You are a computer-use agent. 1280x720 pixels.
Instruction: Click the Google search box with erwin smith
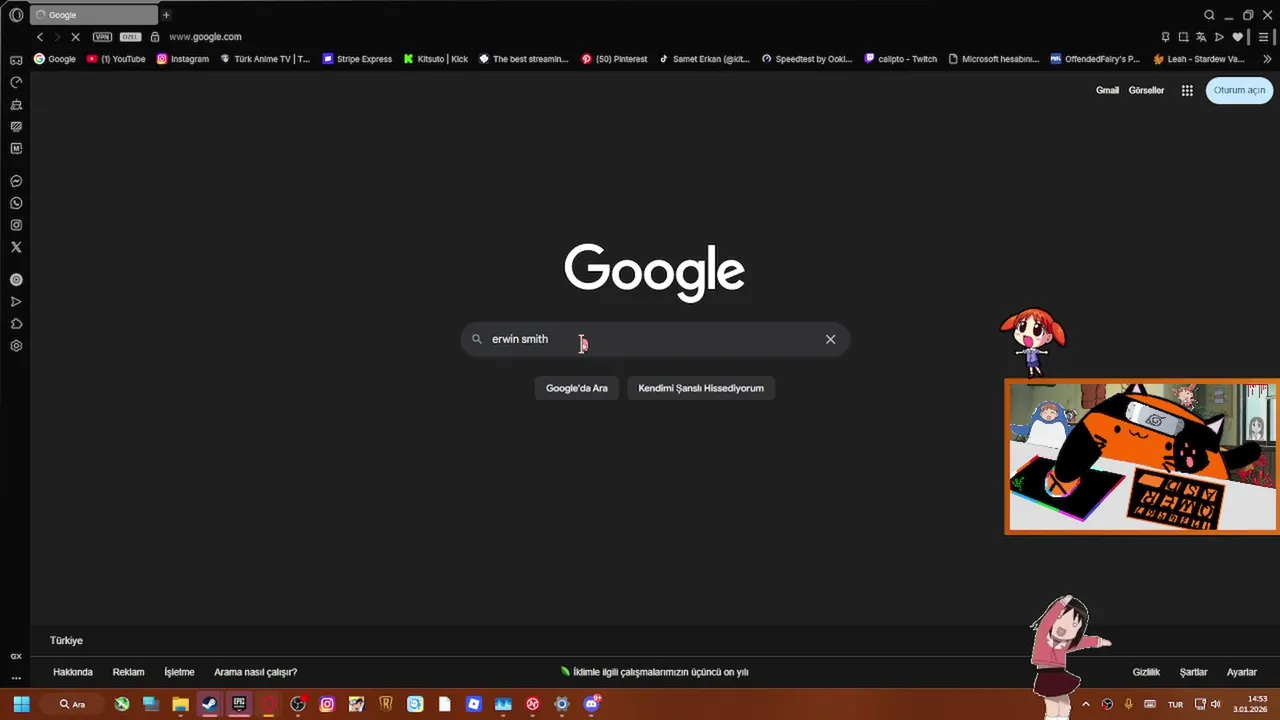655,339
